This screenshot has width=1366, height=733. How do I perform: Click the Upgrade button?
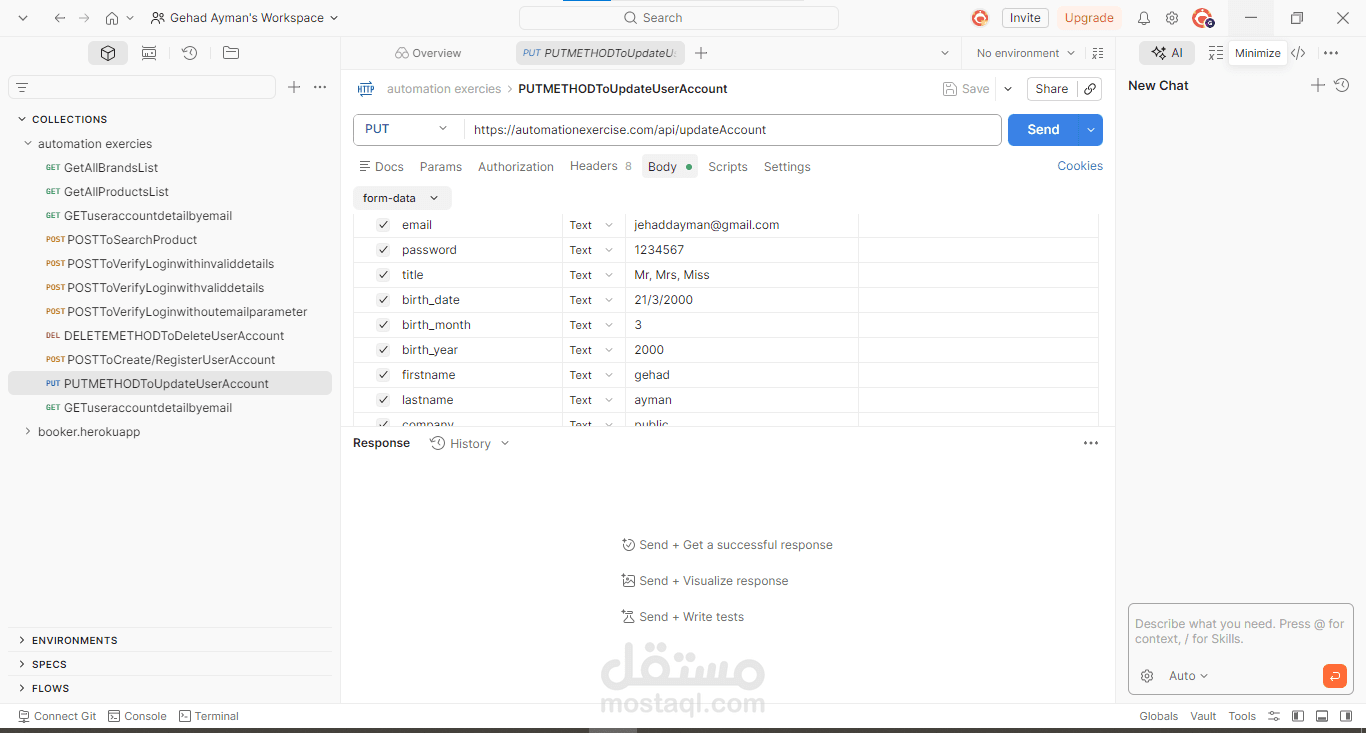tap(1089, 18)
